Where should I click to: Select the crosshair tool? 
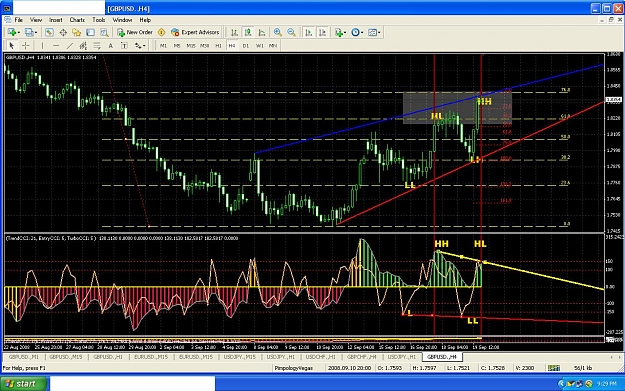tap(26, 46)
